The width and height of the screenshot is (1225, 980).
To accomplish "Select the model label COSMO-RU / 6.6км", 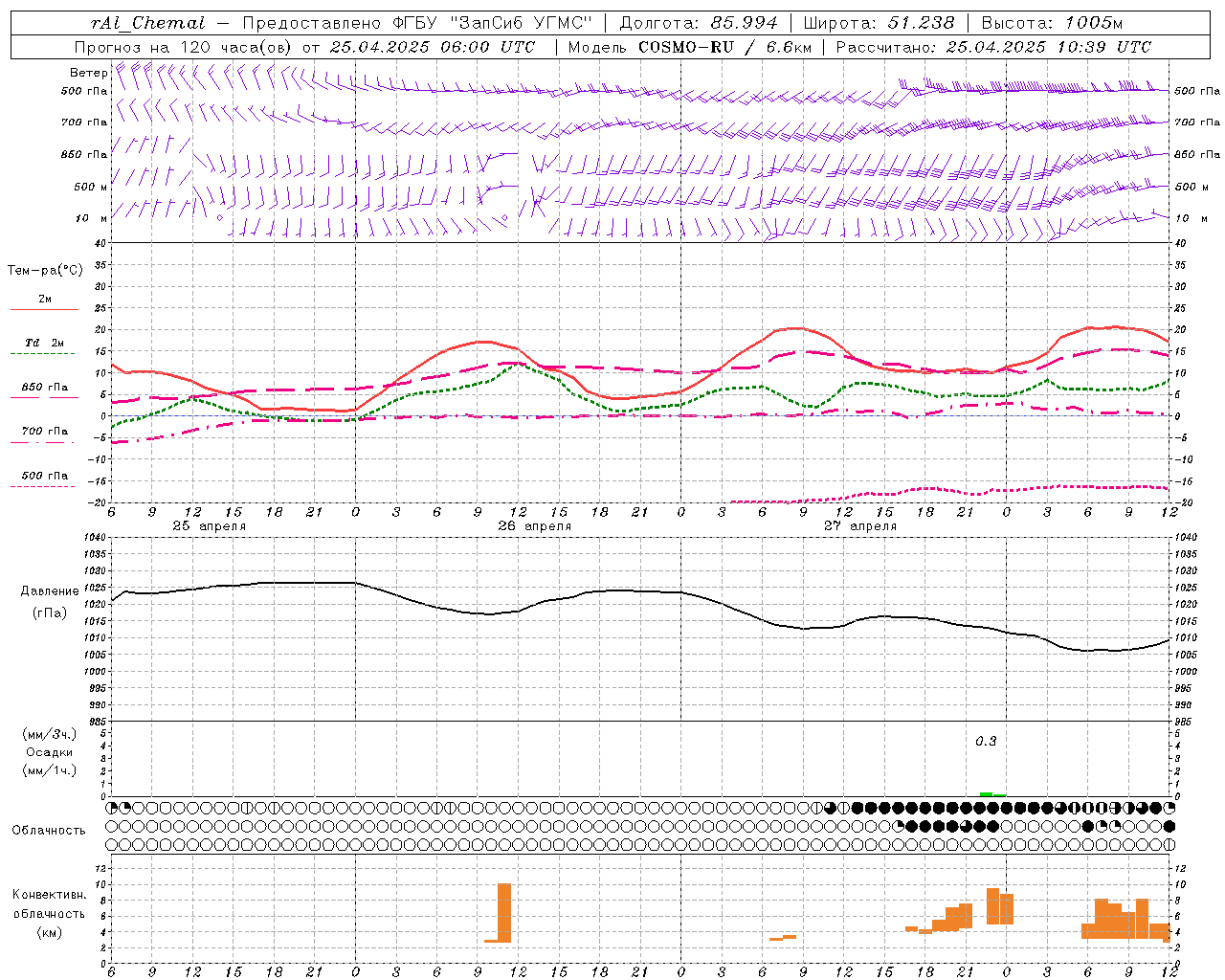I will [x=724, y=47].
